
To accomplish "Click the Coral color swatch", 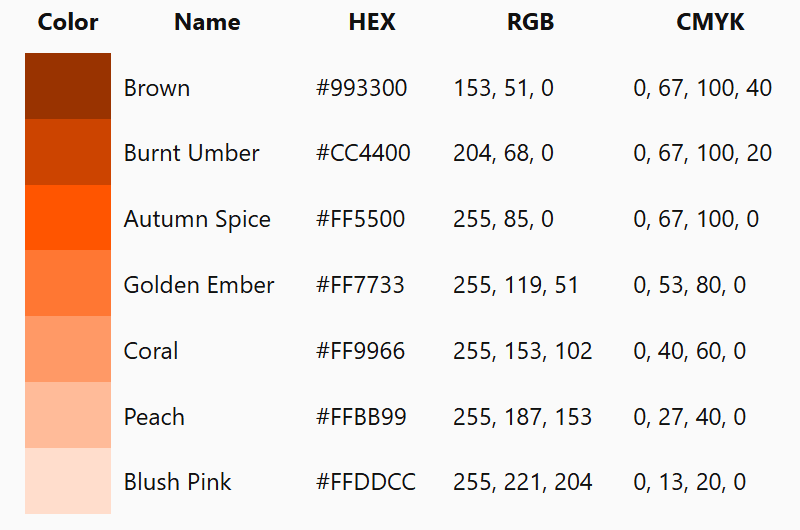I will pyautogui.click(x=68, y=349).
